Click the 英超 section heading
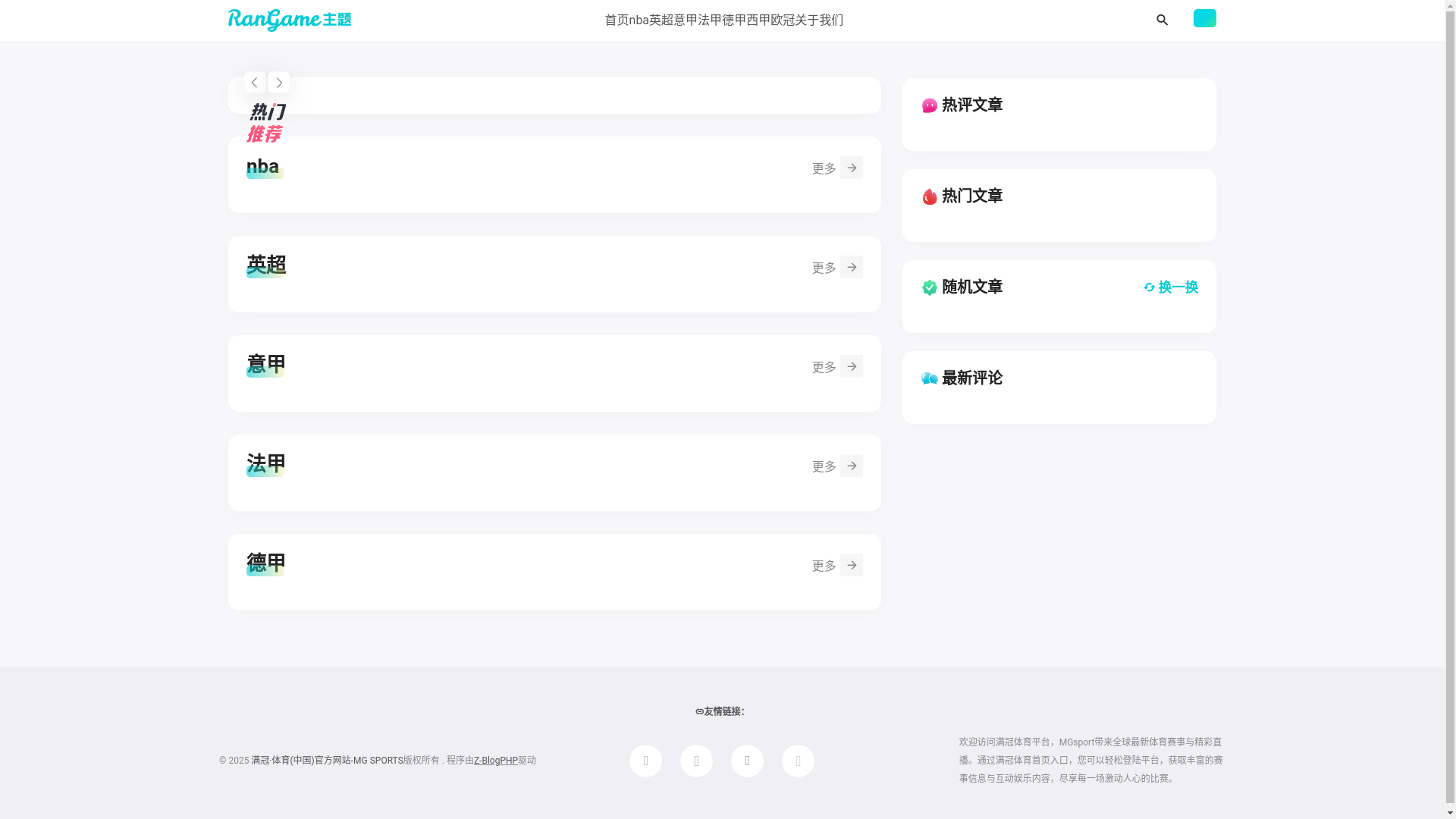 (x=265, y=265)
